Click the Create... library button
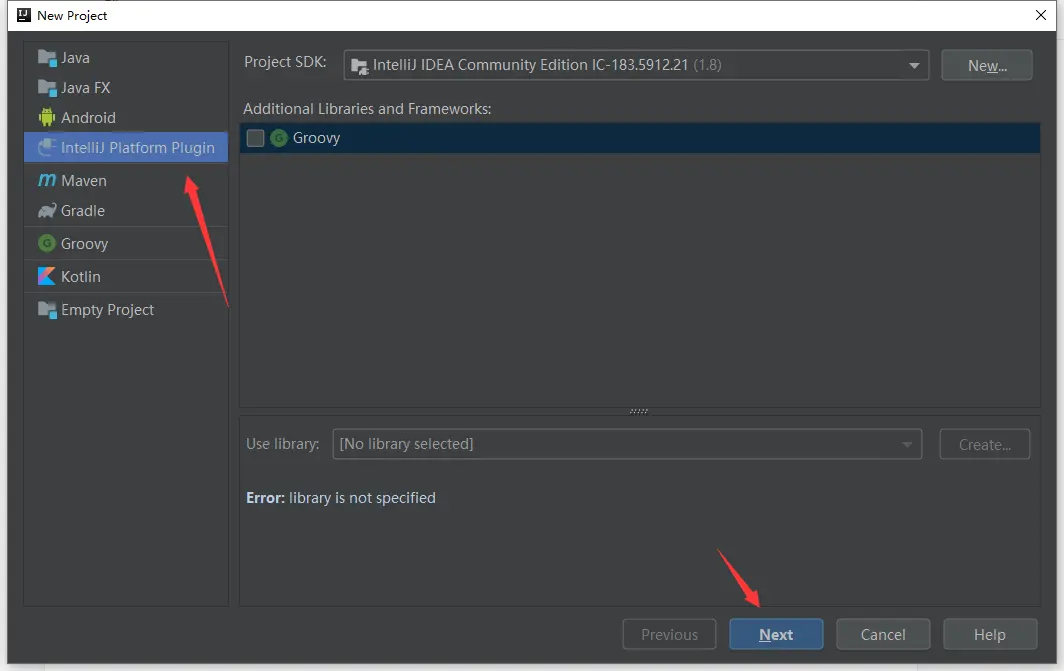 985,444
